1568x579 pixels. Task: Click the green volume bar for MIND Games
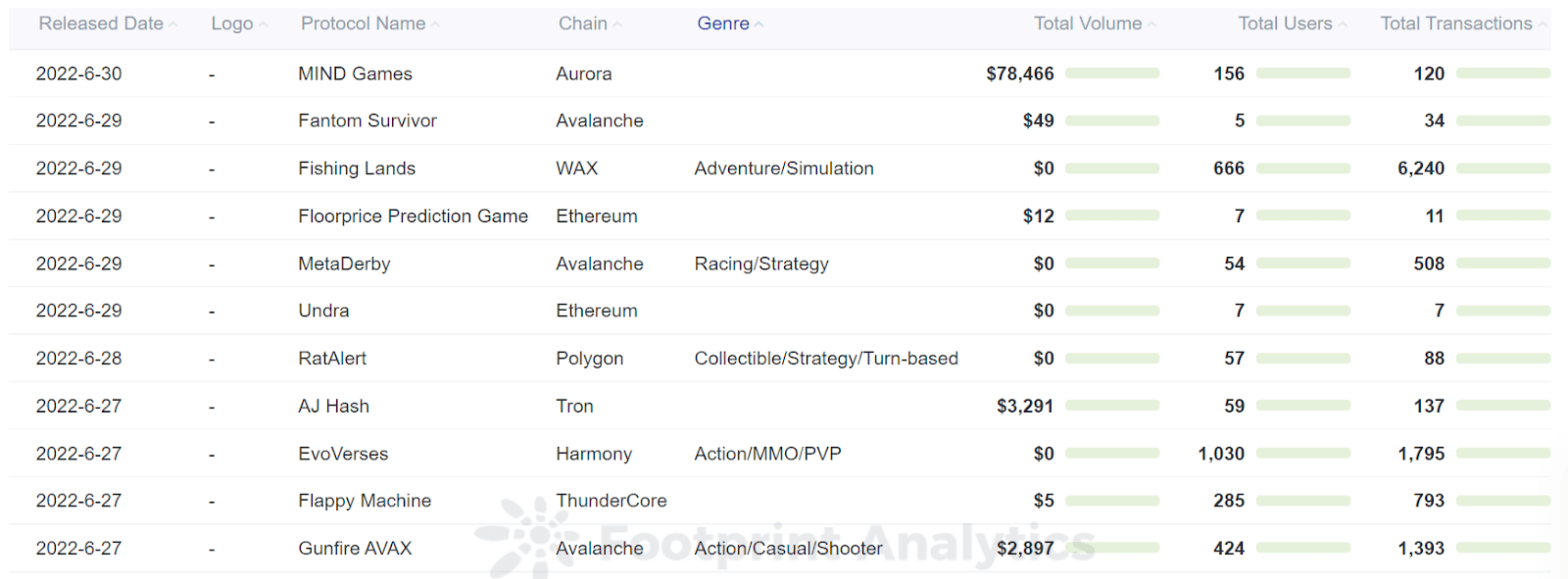pyautogui.click(x=1114, y=72)
